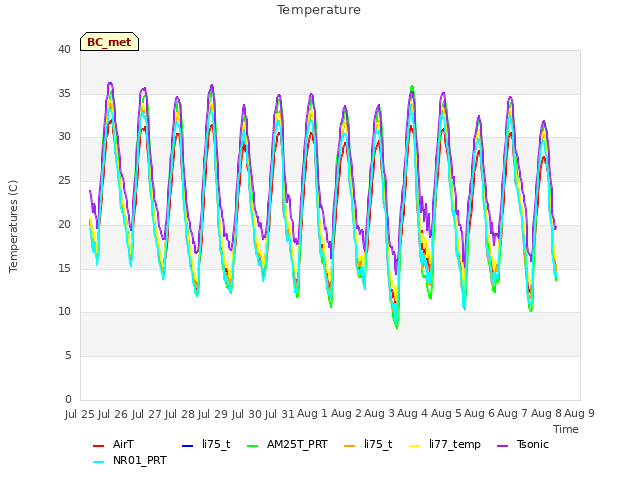
Task: Click the blue li75_t legend swatch
Action: pos(187,446)
